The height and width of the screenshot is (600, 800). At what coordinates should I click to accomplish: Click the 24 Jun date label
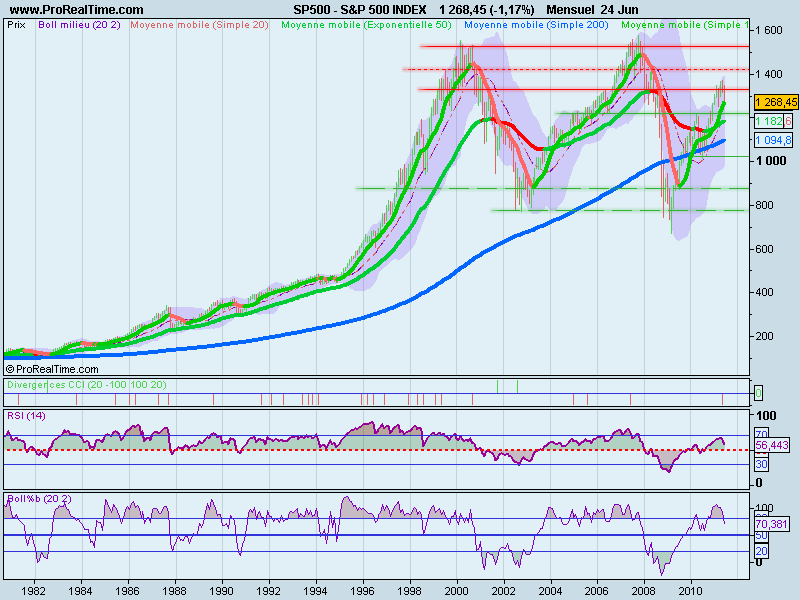[x=619, y=10]
